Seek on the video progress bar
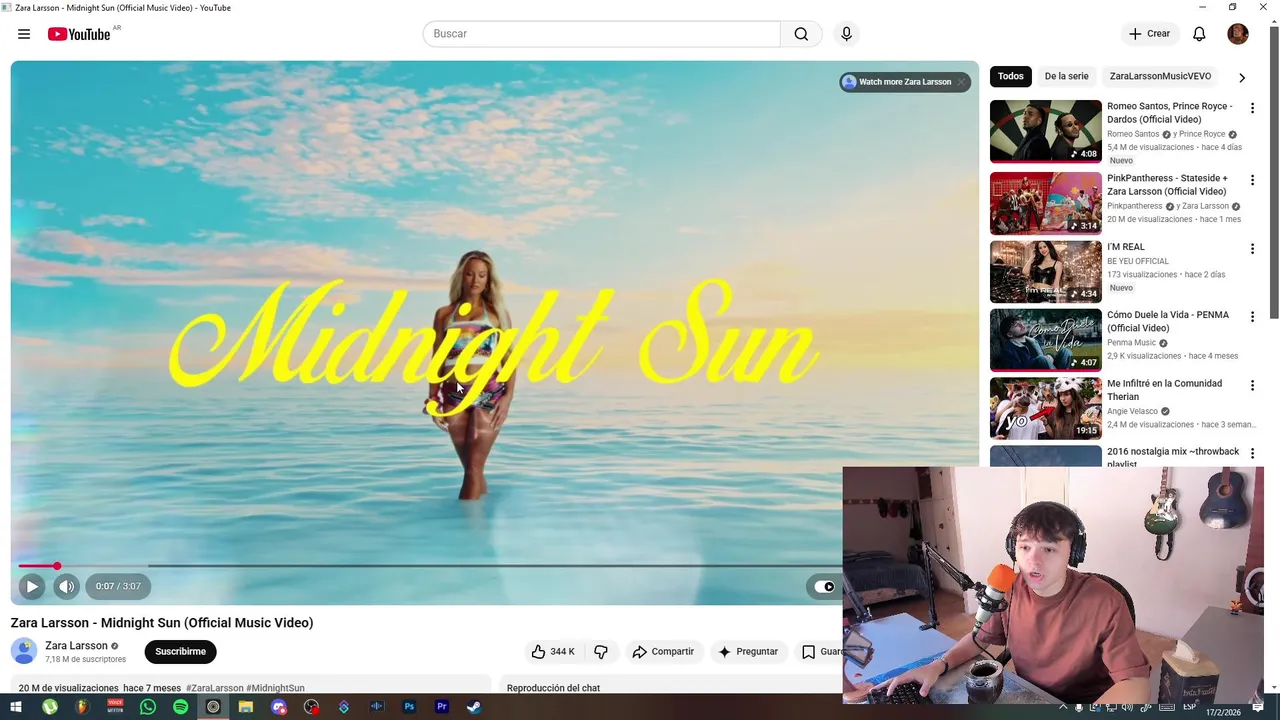 (x=430, y=566)
